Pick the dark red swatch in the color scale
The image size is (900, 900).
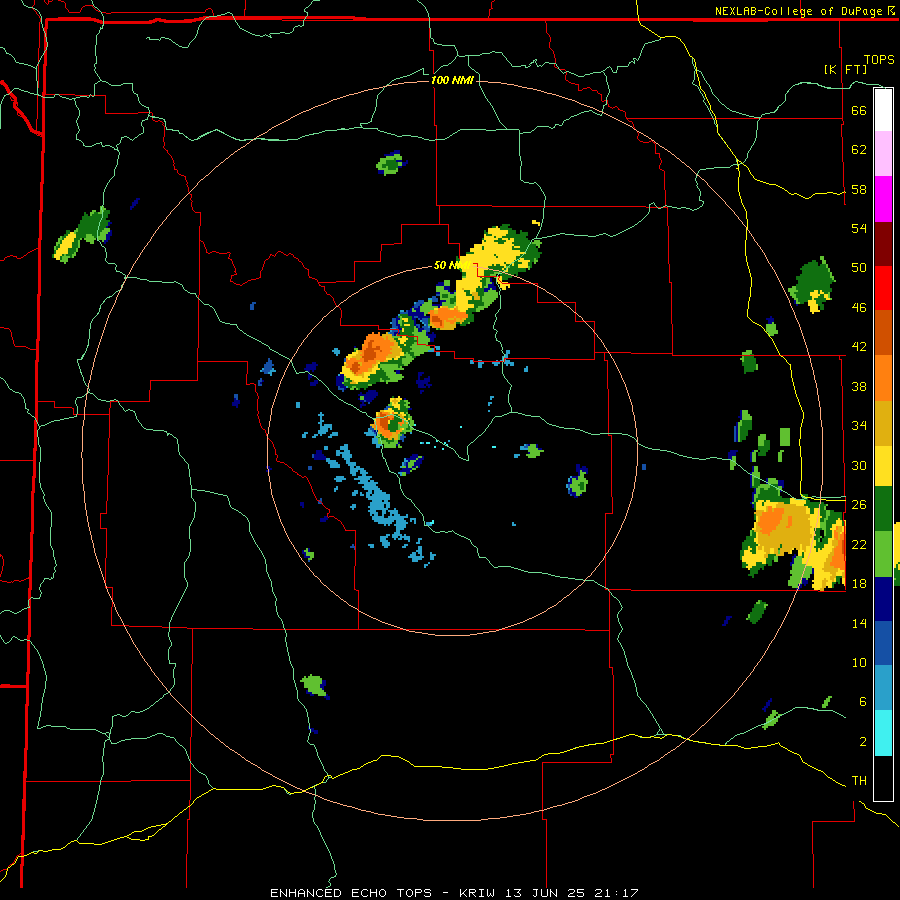[x=883, y=244]
